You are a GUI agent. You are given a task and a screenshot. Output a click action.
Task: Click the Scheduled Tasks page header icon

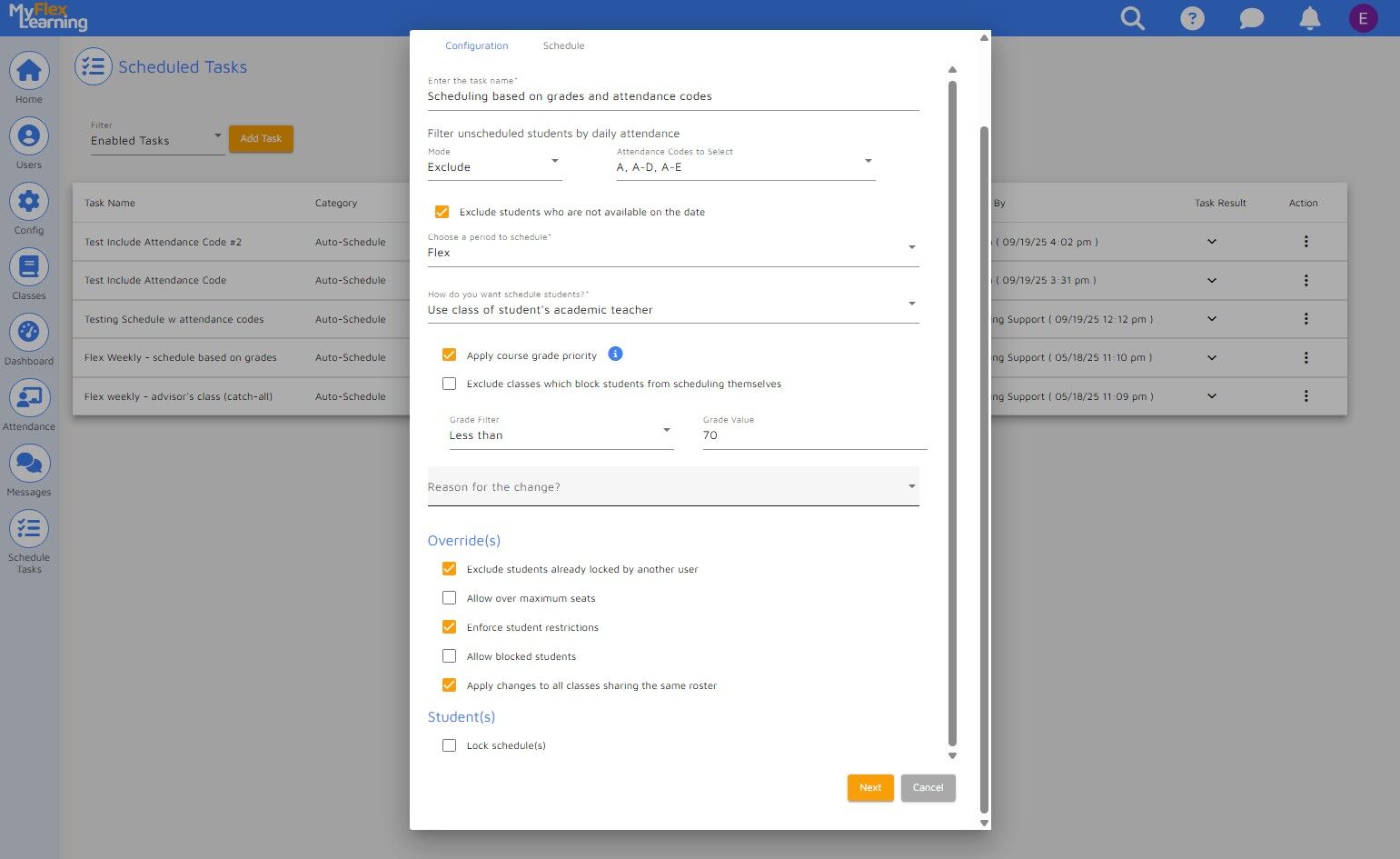pyautogui.click(x=93, y=66)
